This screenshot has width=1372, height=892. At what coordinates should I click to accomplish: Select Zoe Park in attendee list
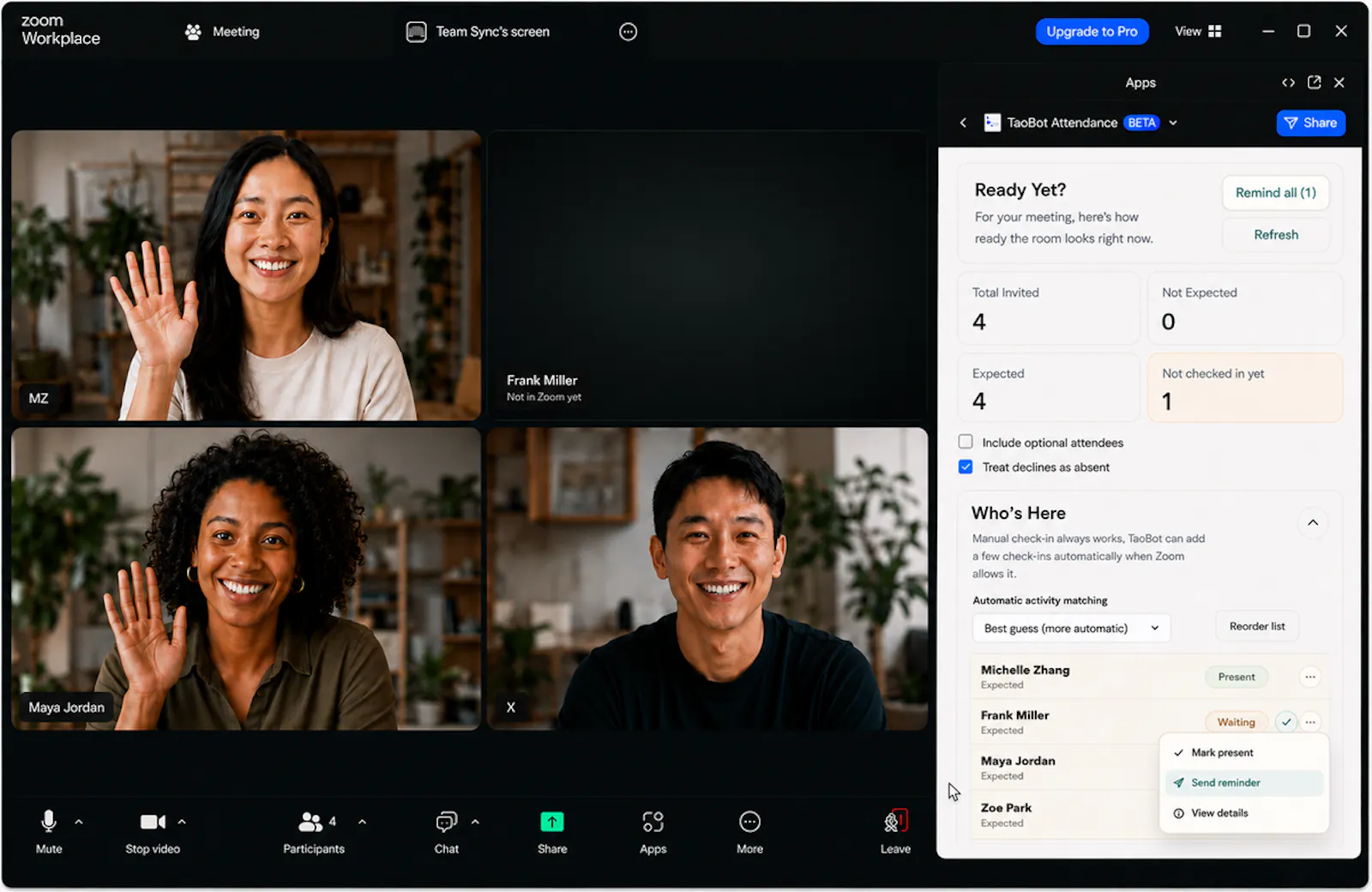point(1006,808)
